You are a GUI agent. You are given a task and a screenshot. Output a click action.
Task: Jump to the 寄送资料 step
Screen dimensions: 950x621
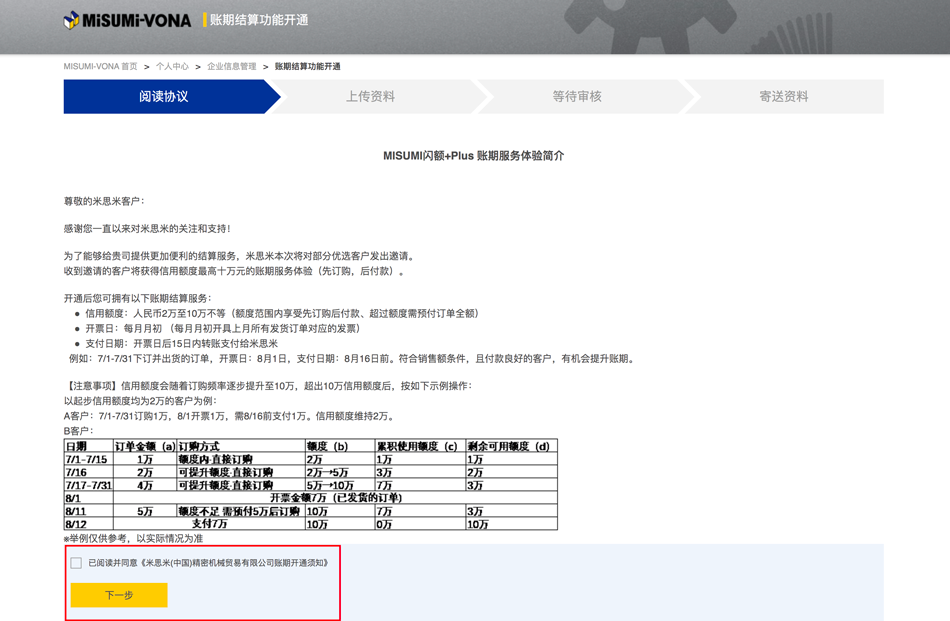point(784,97)
